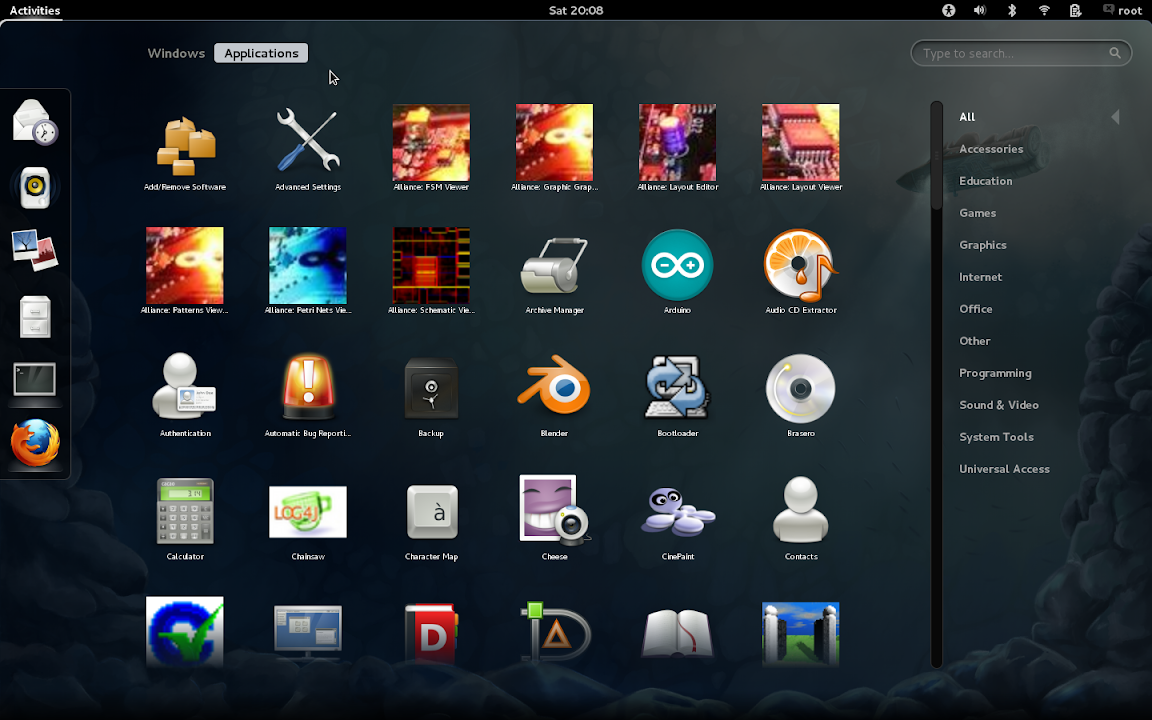Launch Advanced Settings tool
The image size is (1152, 720).
(x=308, y=146)
